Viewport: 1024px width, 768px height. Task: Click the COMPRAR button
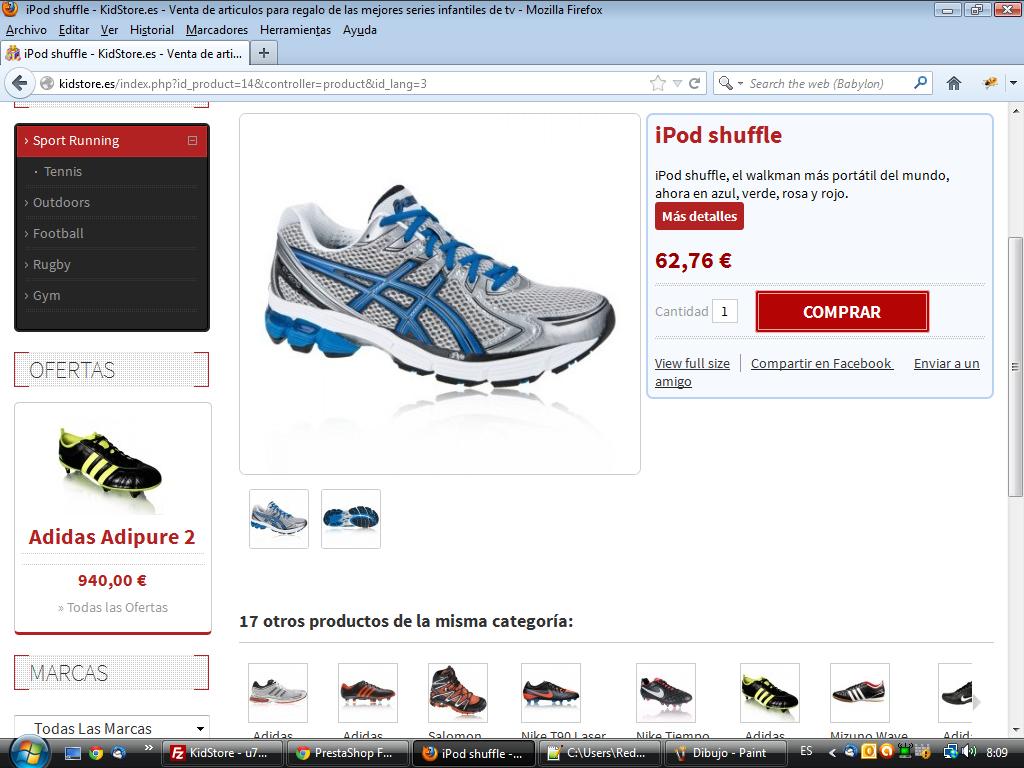pyautogui.click(x=842, y=312)
